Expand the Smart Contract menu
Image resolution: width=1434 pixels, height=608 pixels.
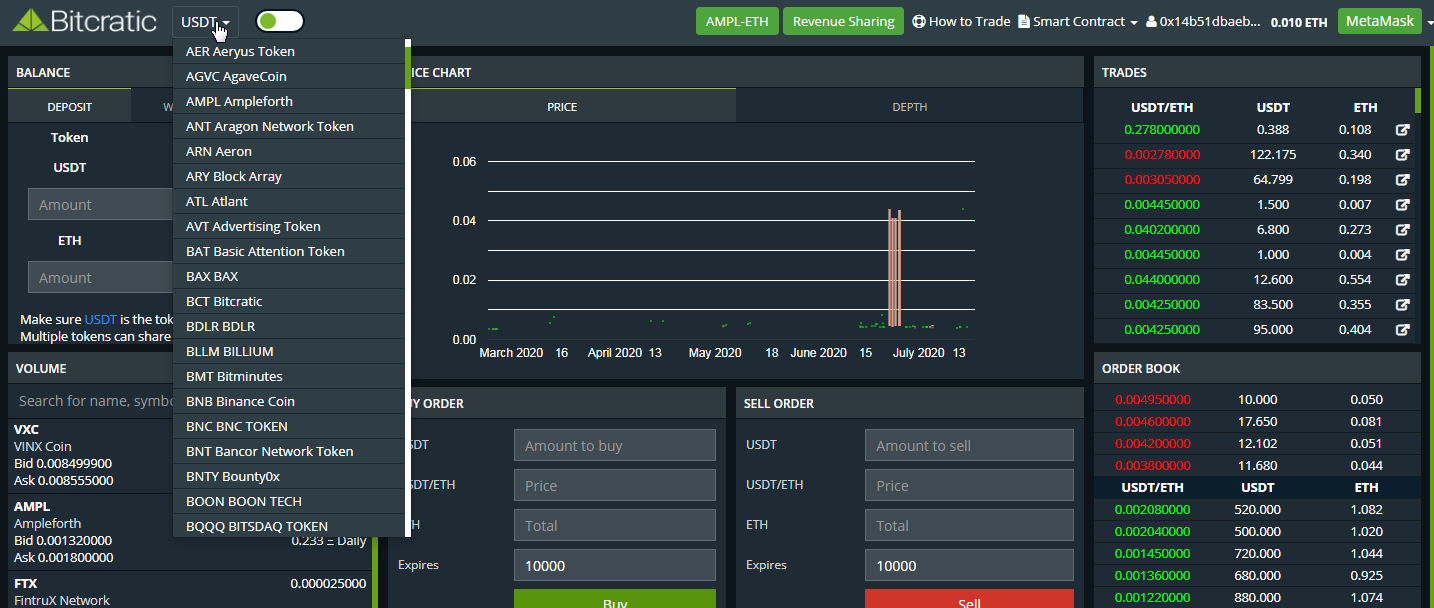click(1078, 21)
